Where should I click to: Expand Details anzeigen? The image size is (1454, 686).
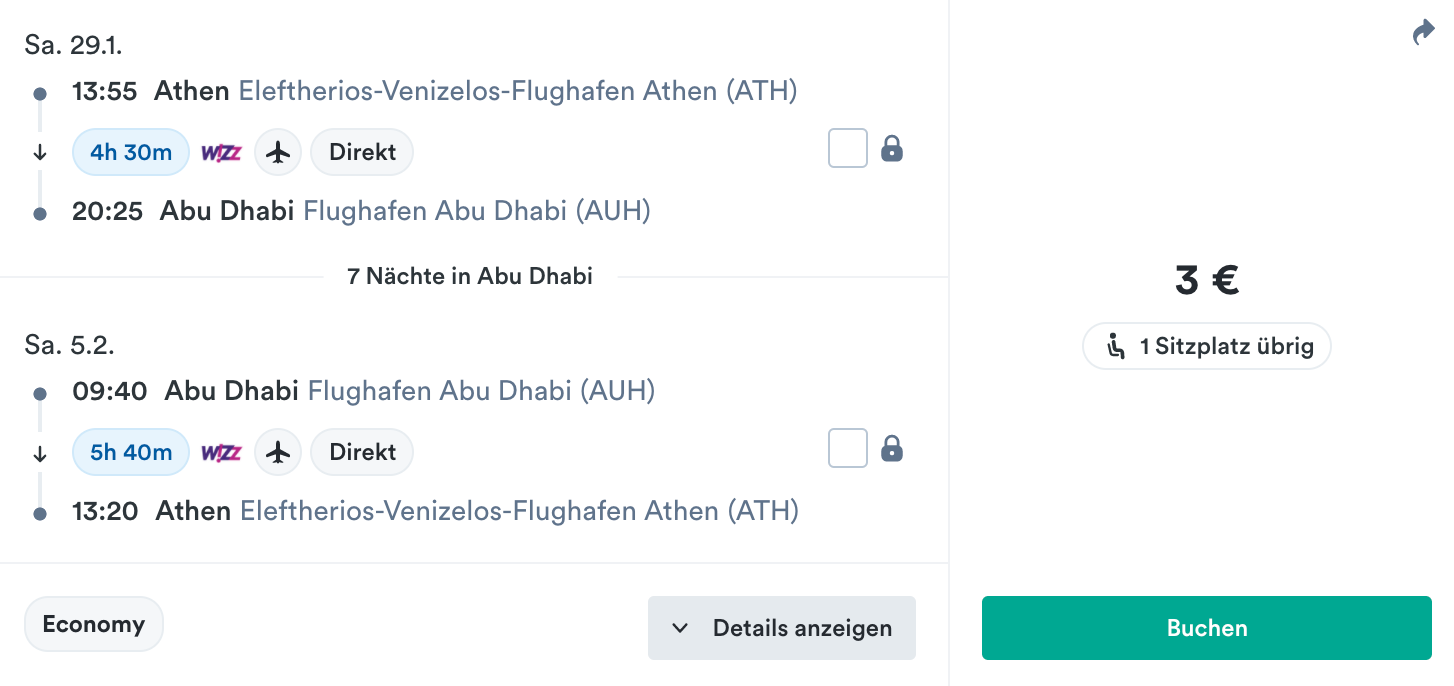(x=782, y=628)
